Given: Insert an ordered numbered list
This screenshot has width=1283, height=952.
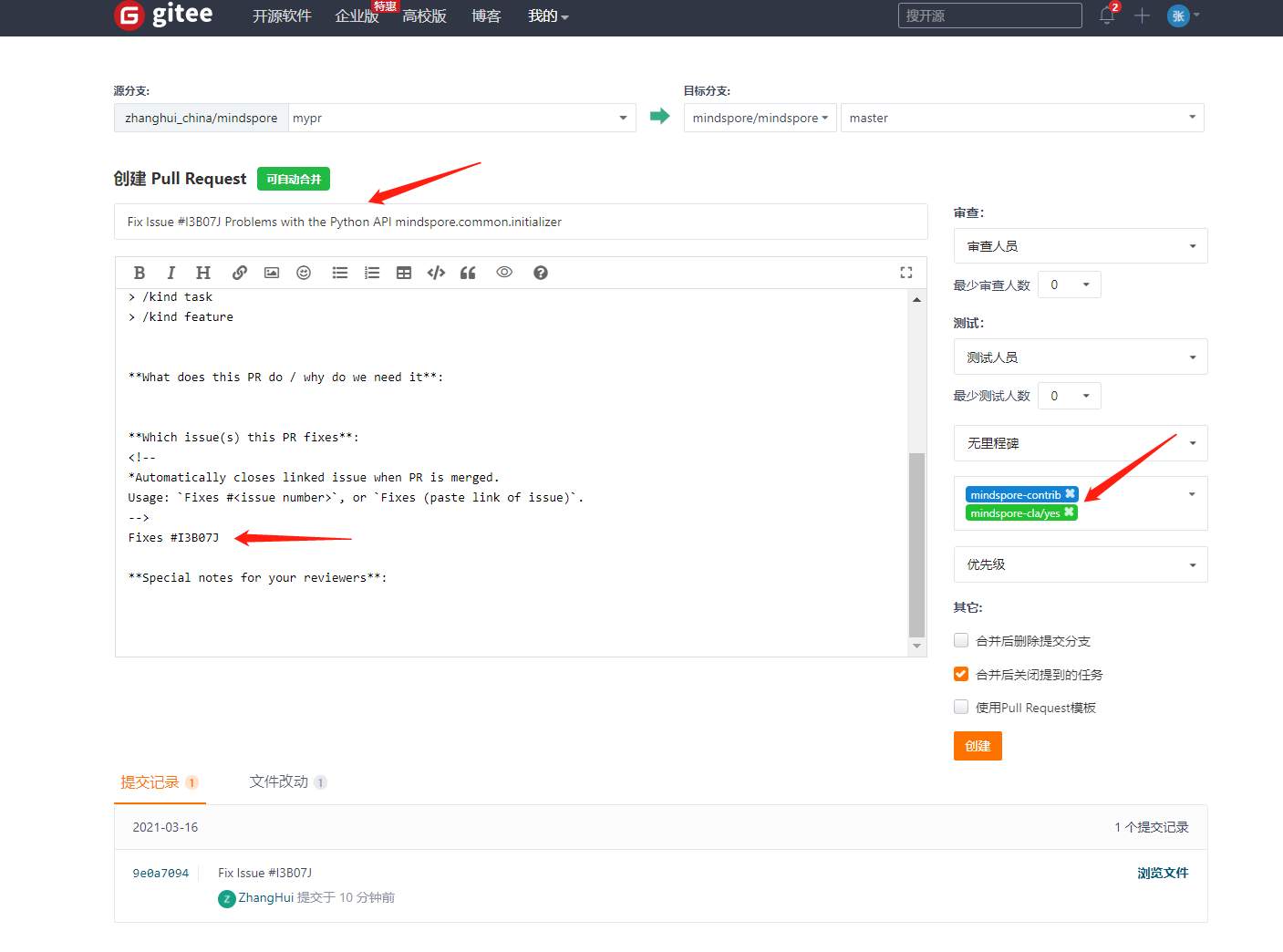Looking at the screenshot, I should (372, 273).
